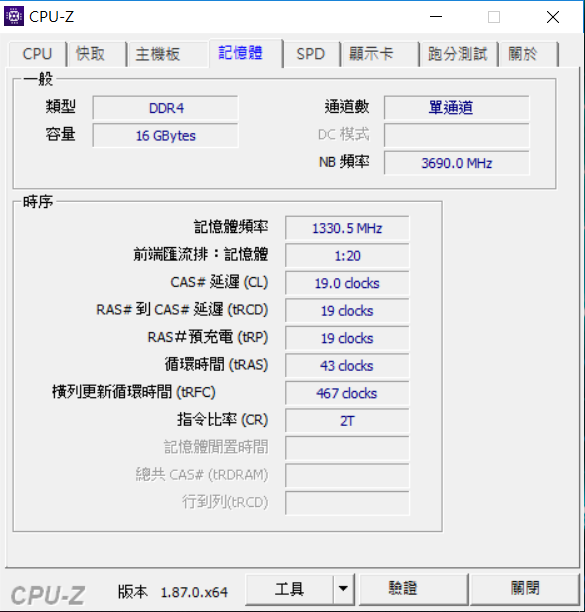
Task: Switch to the CPU tab
Action: coord(37,54)
